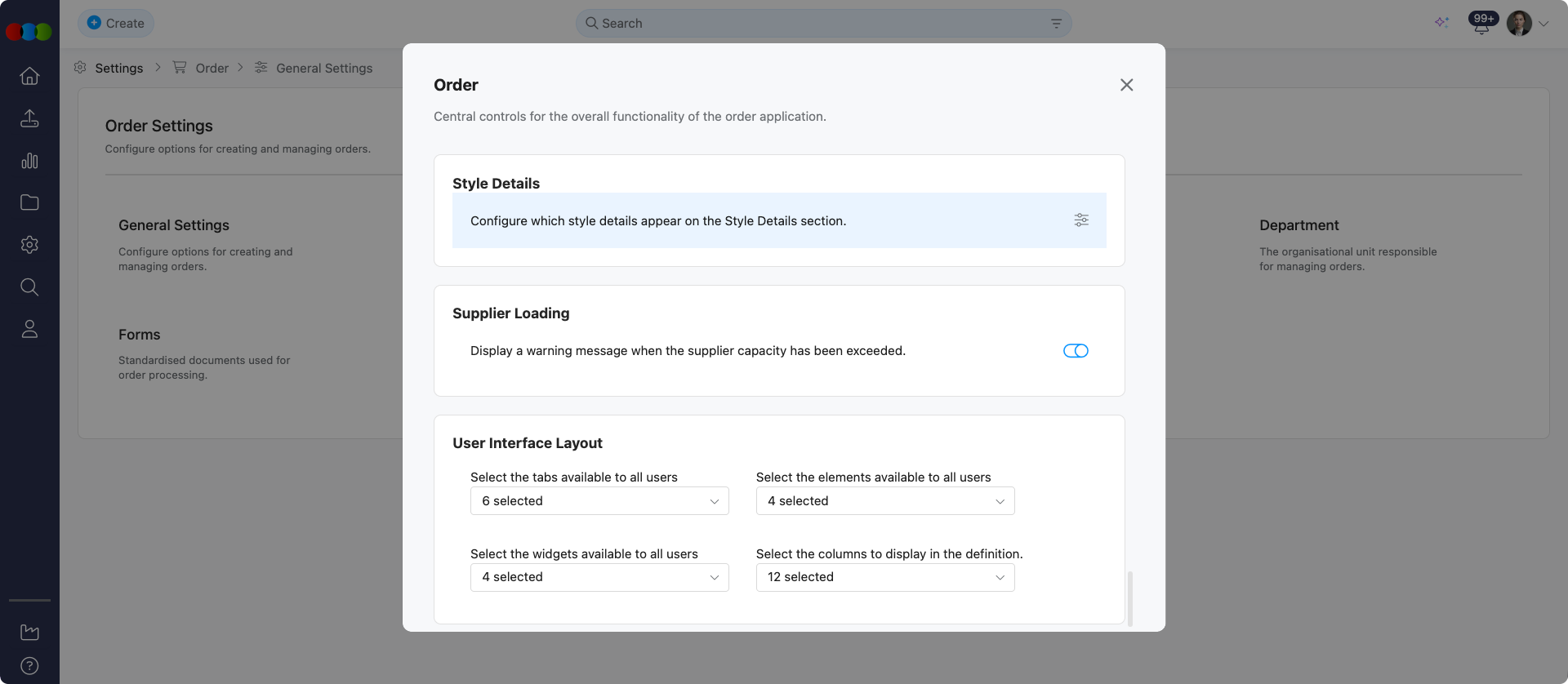Viewport: 1568px width, 684px height.
Task: Click the Create button
Action: (116, 24)
